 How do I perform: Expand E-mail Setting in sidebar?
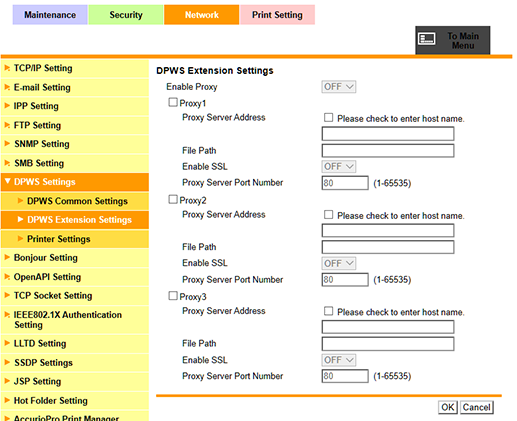(x=75, y=88)
